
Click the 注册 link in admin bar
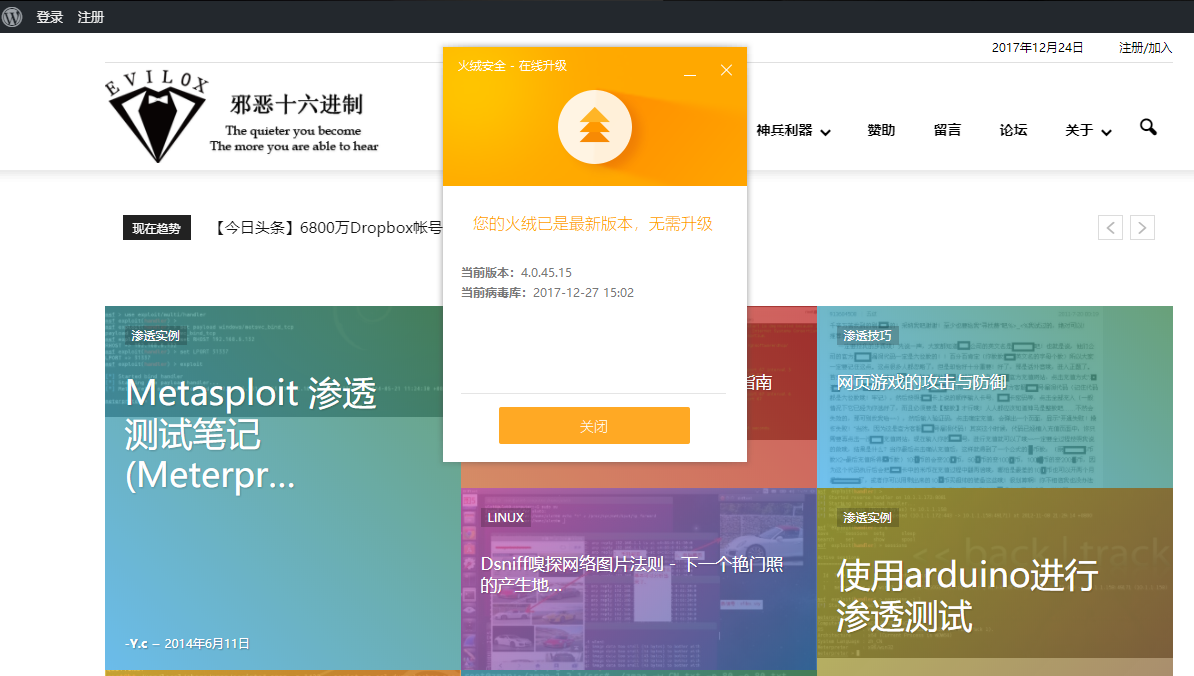pyautogui.click(x=91, y=17)
